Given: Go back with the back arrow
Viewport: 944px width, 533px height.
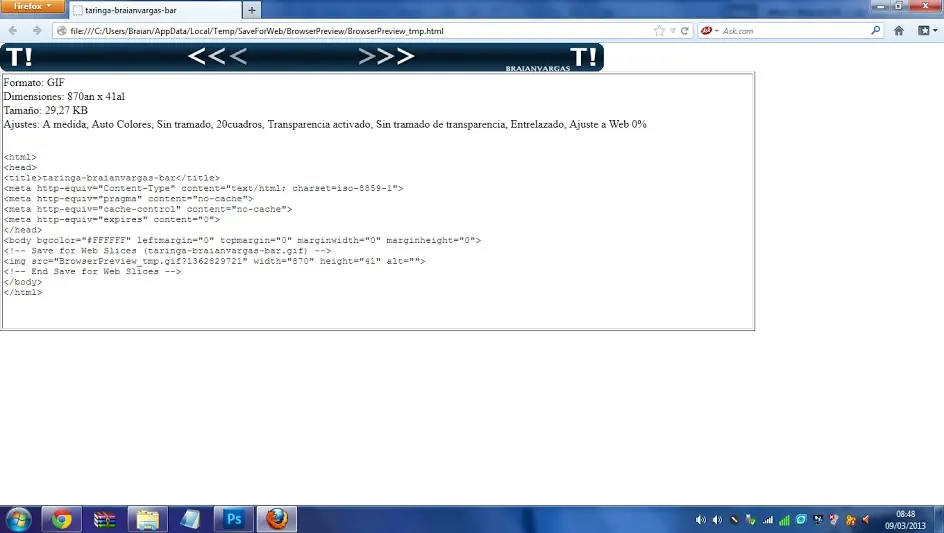Looking at the screenshot, I should (13, 31).
